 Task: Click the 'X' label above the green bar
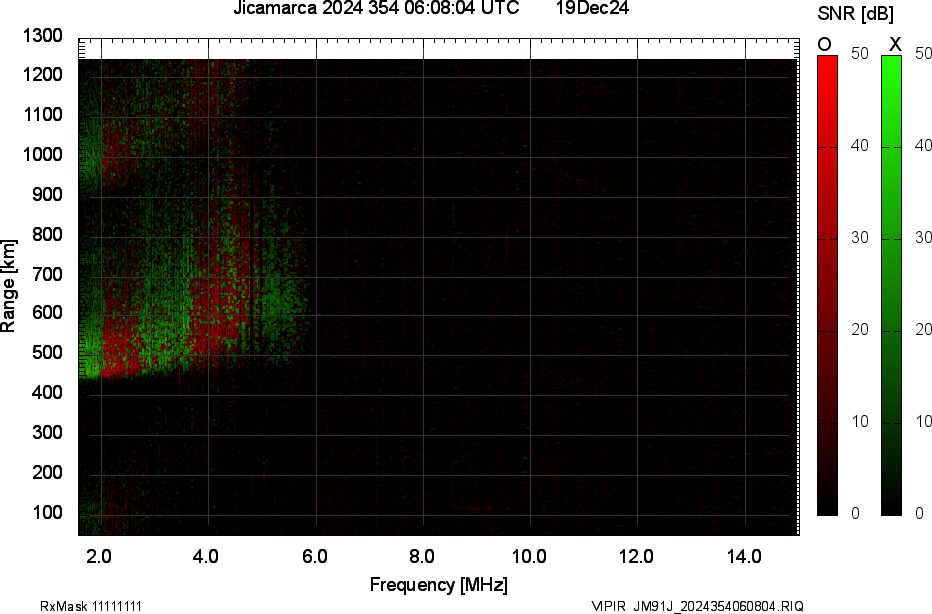895,45
